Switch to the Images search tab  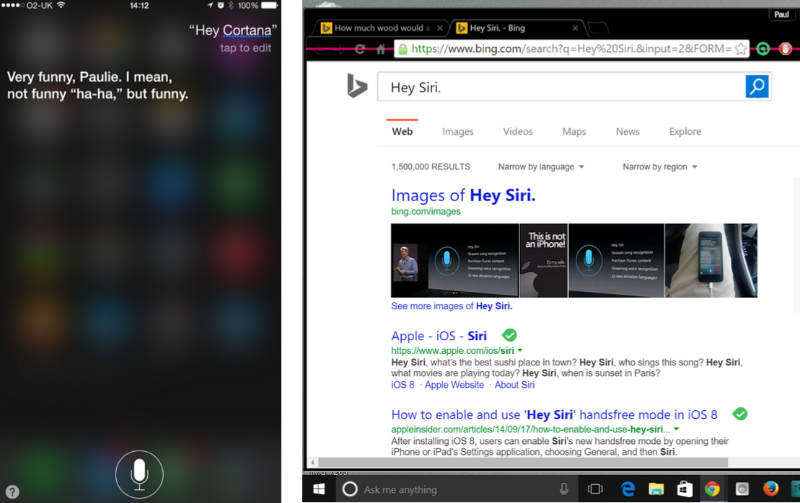coord(458,131)
